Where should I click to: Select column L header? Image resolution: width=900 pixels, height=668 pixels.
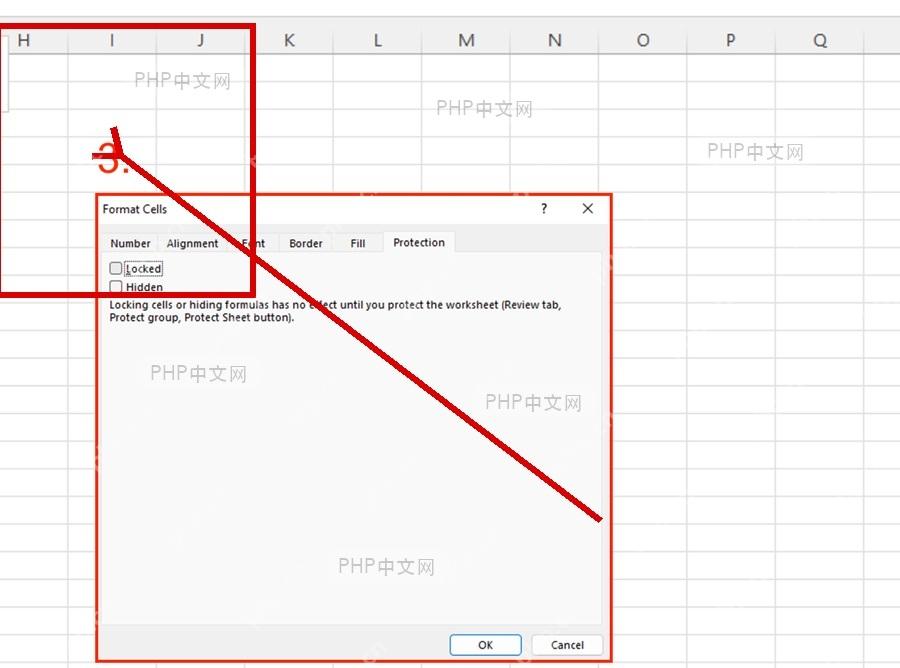(377, 40)
